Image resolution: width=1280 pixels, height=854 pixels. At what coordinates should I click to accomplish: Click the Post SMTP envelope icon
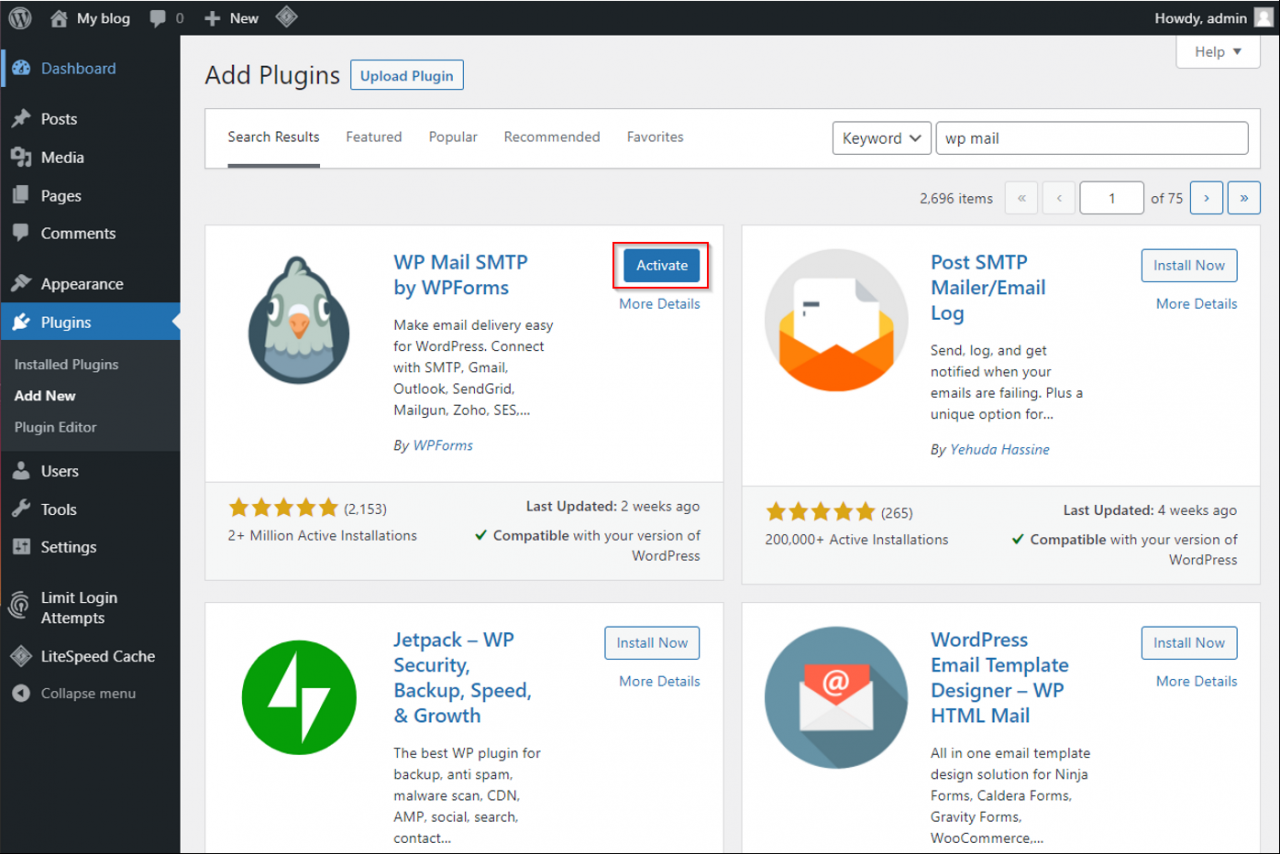[x=836, y=320]
